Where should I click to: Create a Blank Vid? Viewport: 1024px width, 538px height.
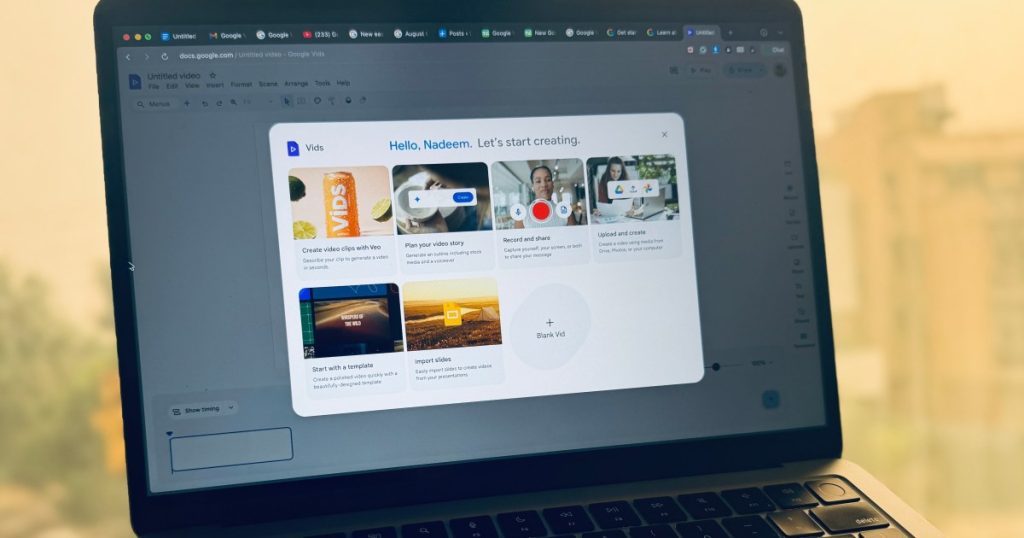[550, 328]
